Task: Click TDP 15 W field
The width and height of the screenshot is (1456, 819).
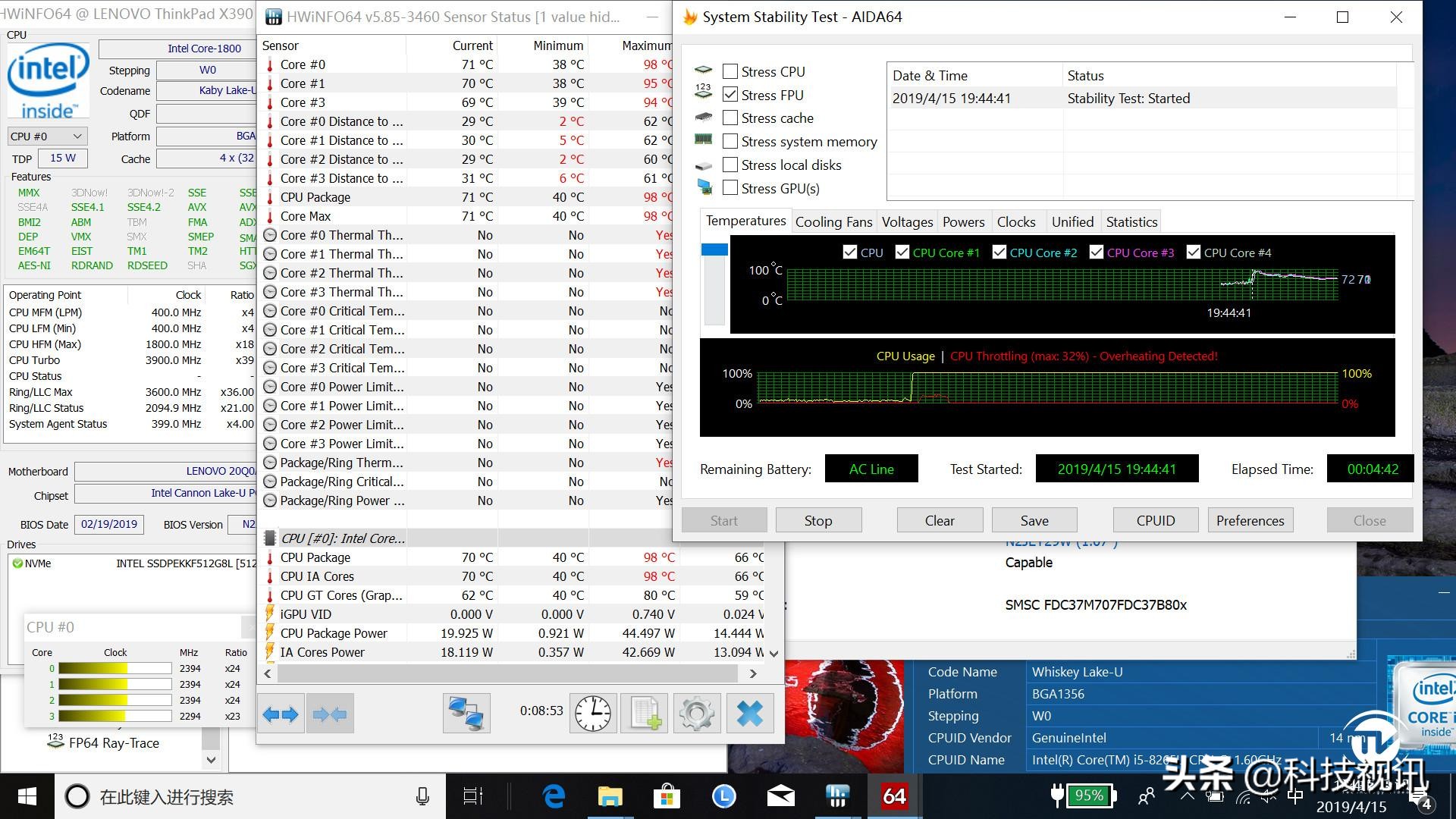Action: pos(63,158)
